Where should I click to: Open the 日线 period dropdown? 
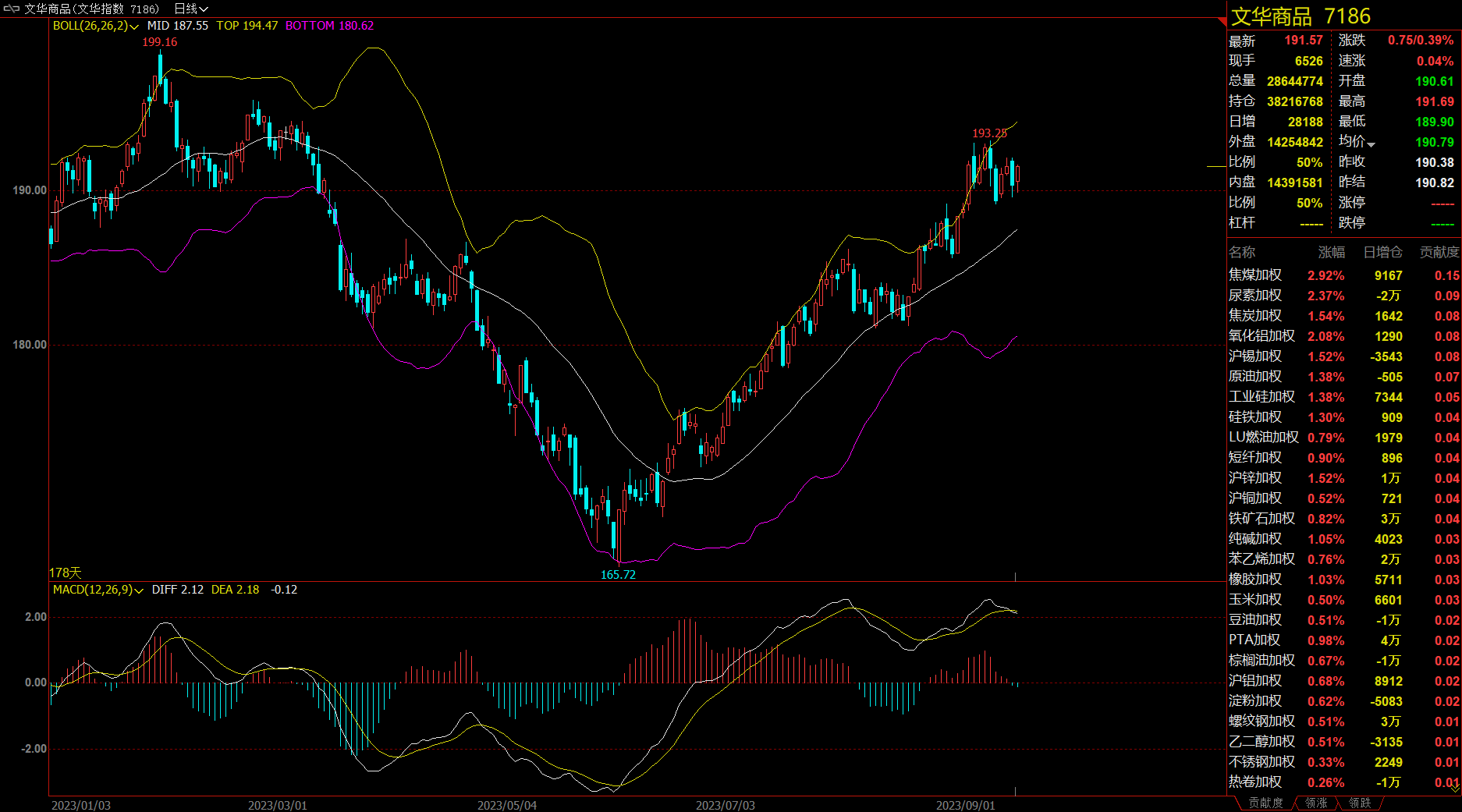[190, 9]
